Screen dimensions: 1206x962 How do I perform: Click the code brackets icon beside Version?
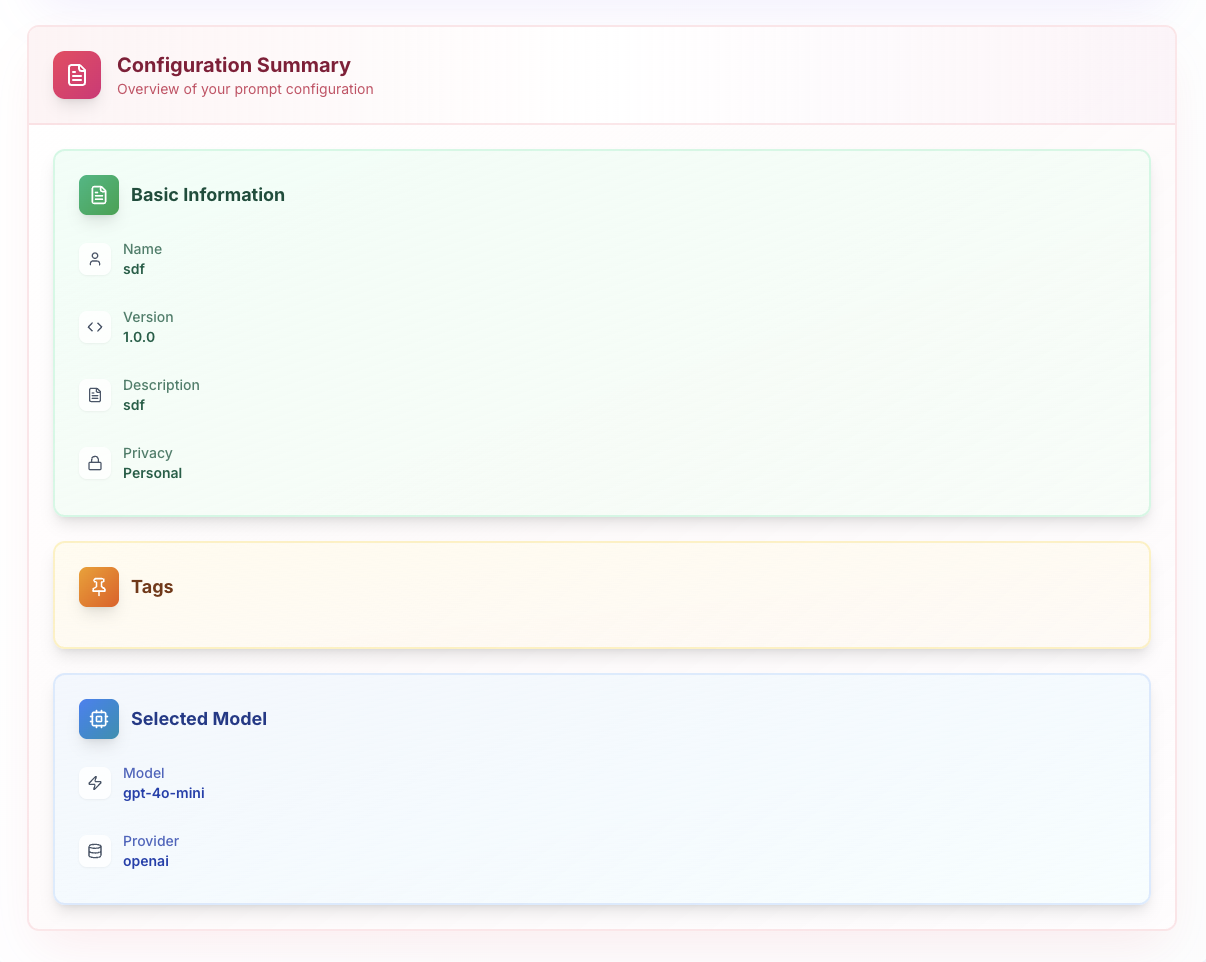(95, 327)
